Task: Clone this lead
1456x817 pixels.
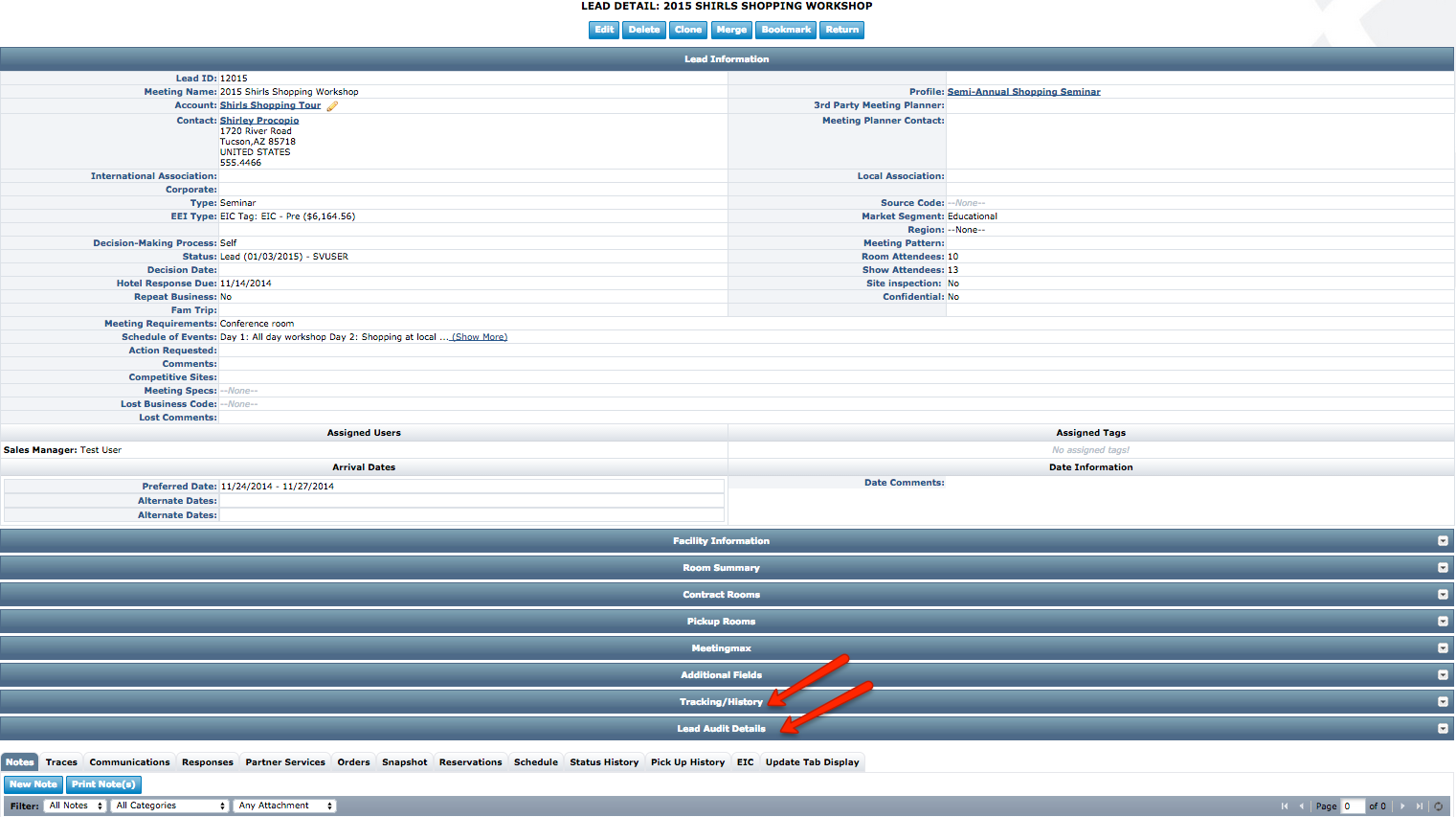Action: (688, 30)
